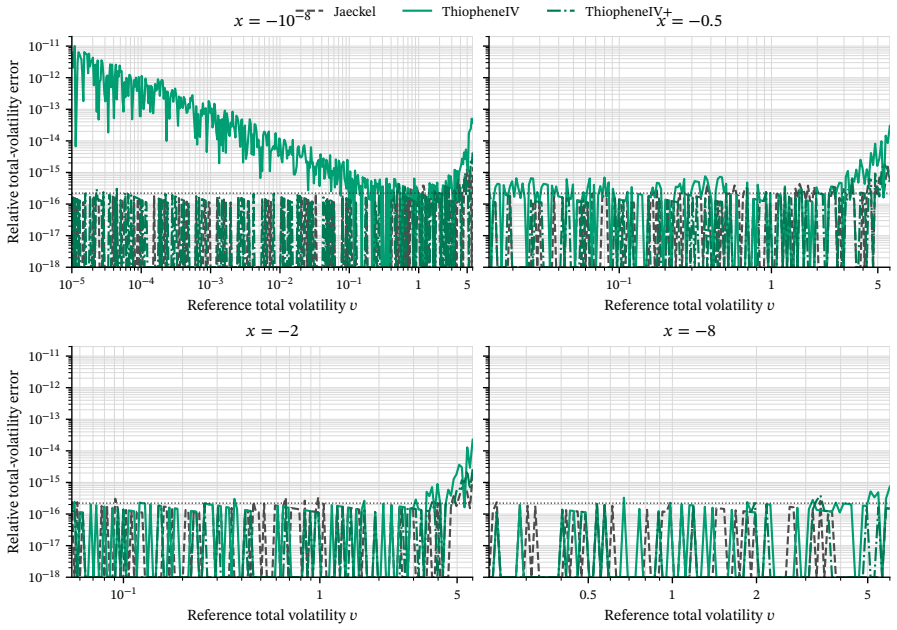The height and width of the screenshot is (630, 897).
Task: Click the 10⁻⁴ x-tick of the x = −10⁻⁸ plot
Action: (141, 283)
